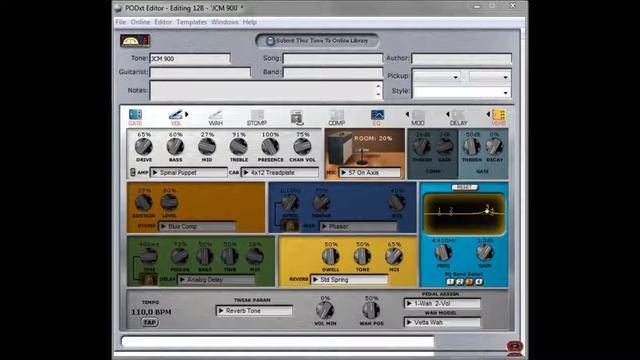
Task: Open the second Pickup dropdown
Action: tap(490, 76)
